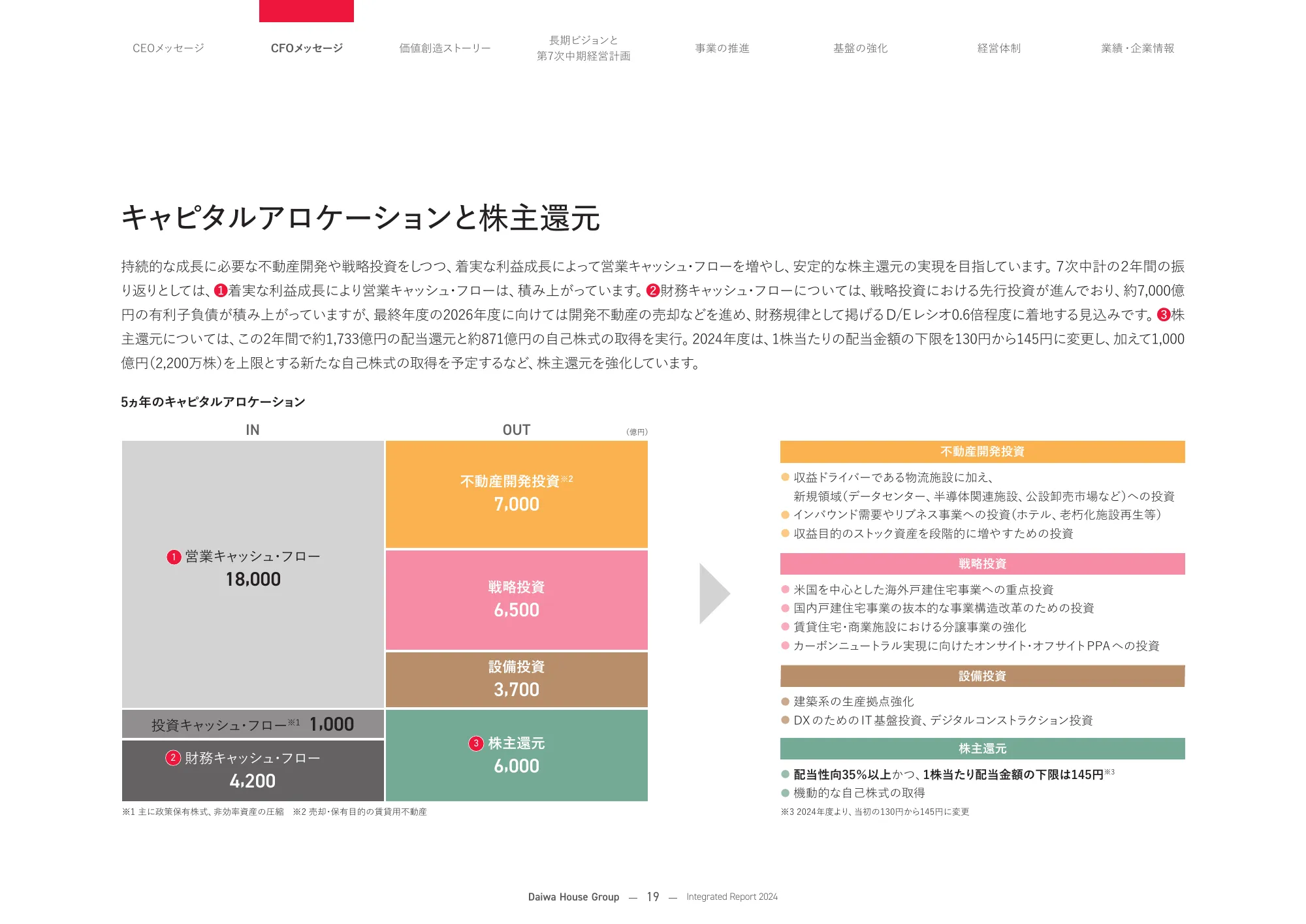Click the red active-tab indicator bar

[x=306, y=11]
